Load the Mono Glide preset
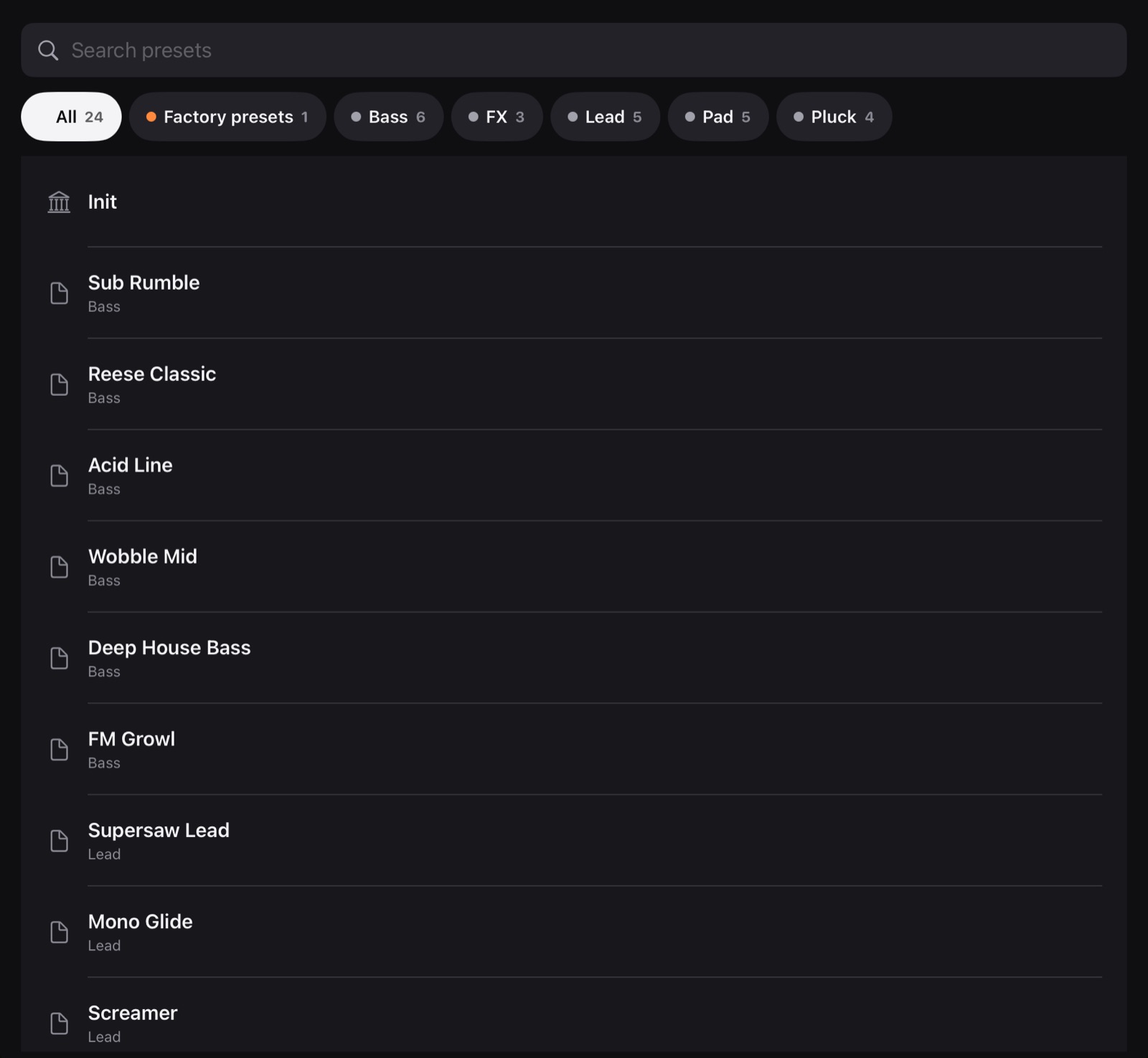Image resolution: width=1148 pixels, height=1058 pixels. 573,932
